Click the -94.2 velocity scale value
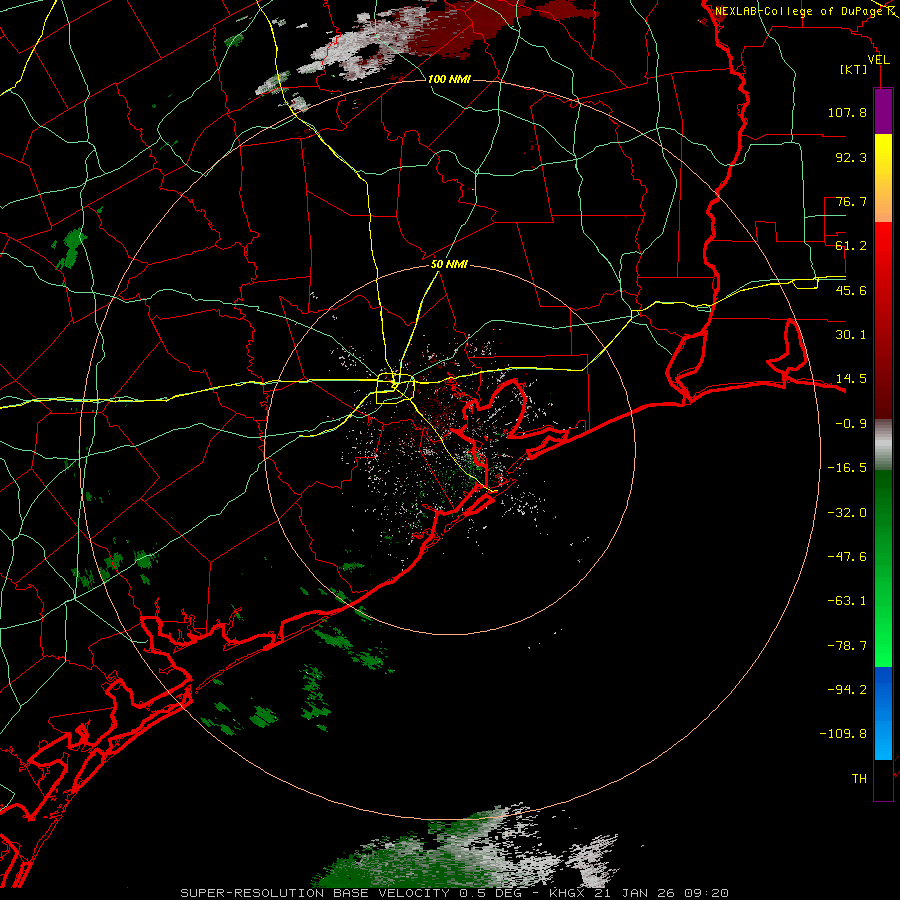Image resolution: width=900 pixels, height=900 pixels. pyautogui.click(x=847, y=690)
